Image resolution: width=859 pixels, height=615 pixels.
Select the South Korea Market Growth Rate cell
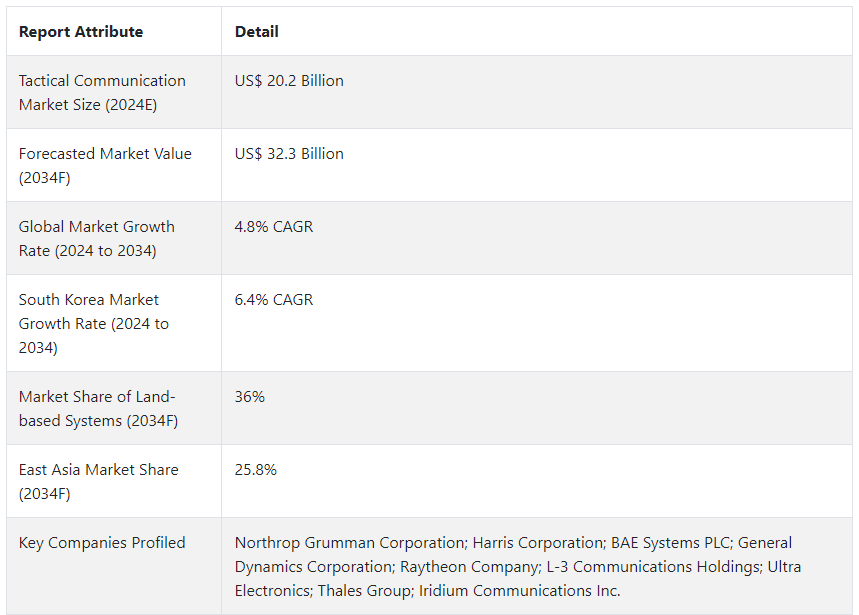click(x=94, y=323)
